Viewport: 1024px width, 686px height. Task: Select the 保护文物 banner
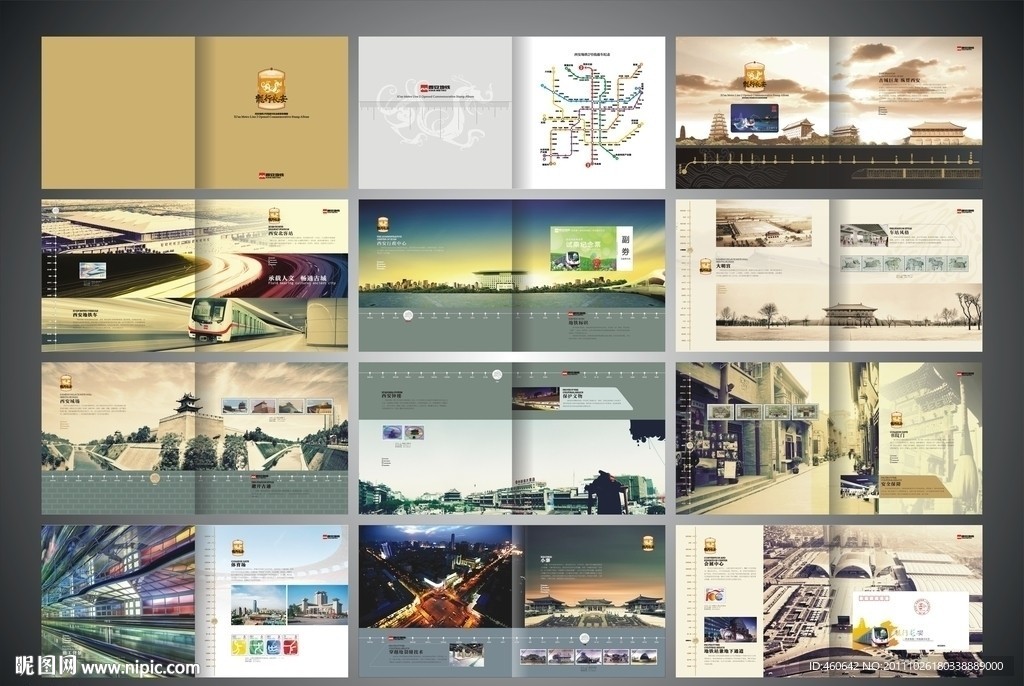pos(572,398)
